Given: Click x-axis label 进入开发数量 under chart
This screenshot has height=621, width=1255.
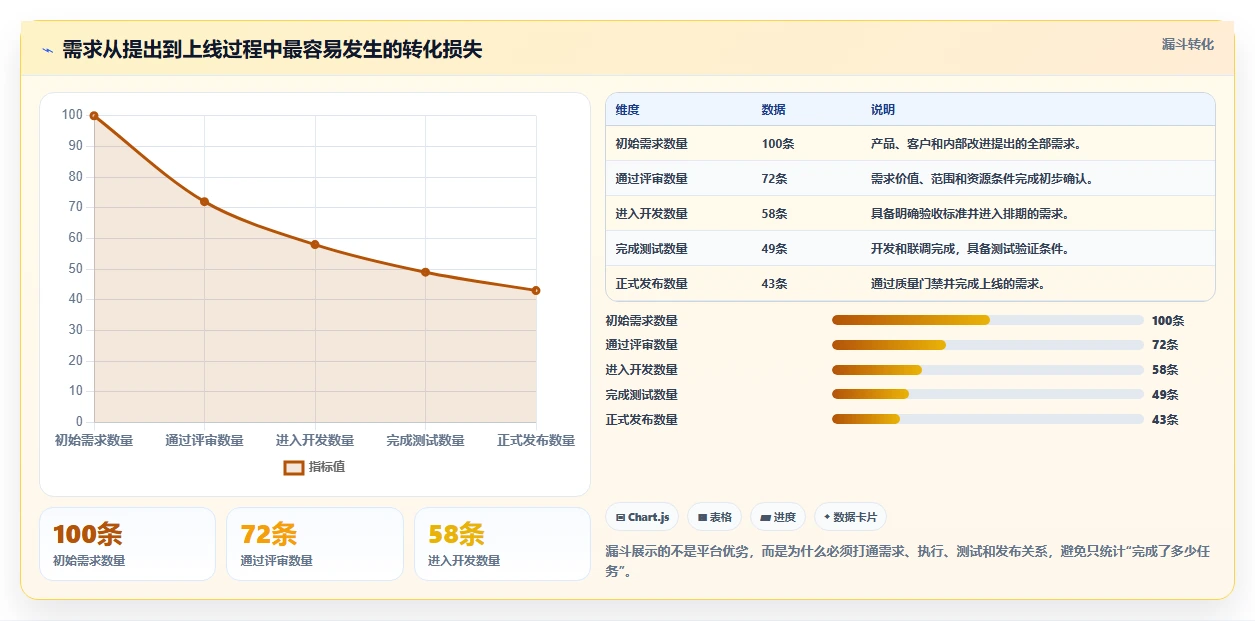Looking at the screenshot, I should pyautogui.click(x=315, y=440).
